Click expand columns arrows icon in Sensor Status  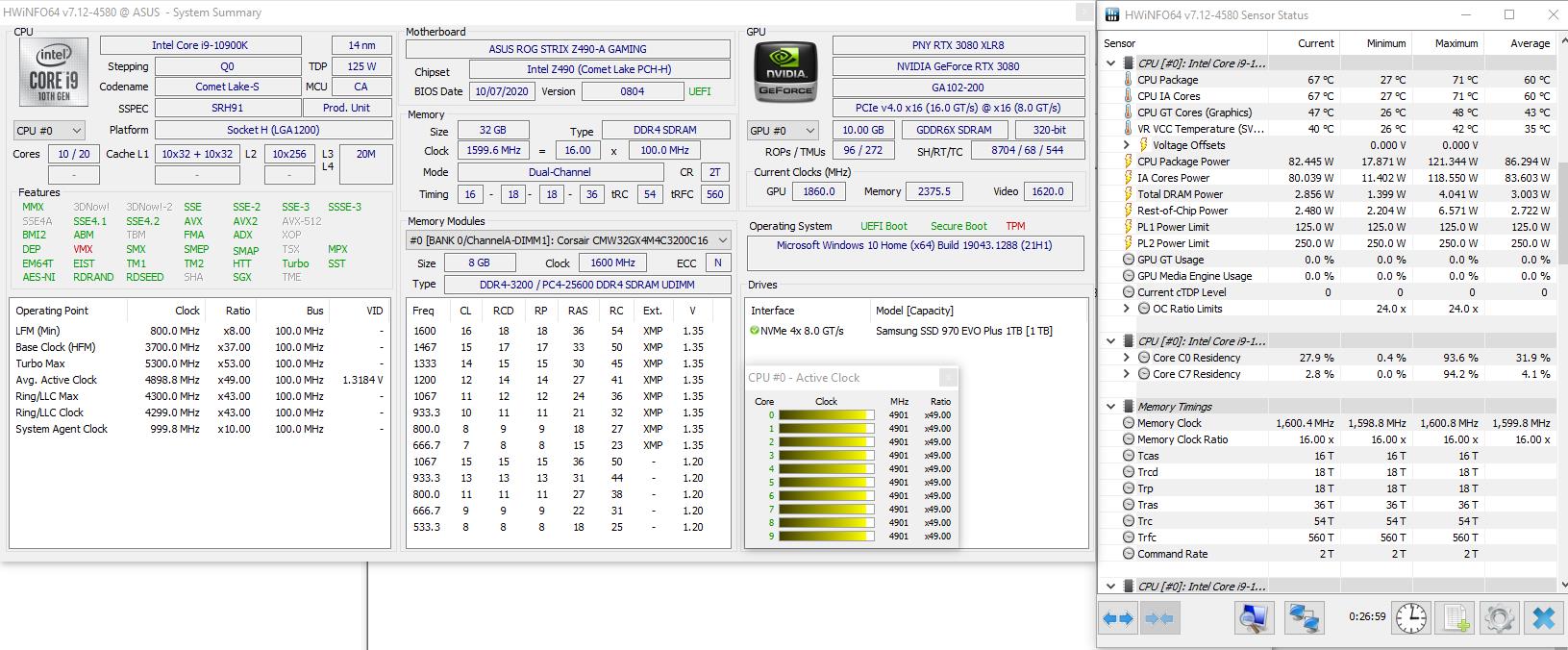[1117, 618]
